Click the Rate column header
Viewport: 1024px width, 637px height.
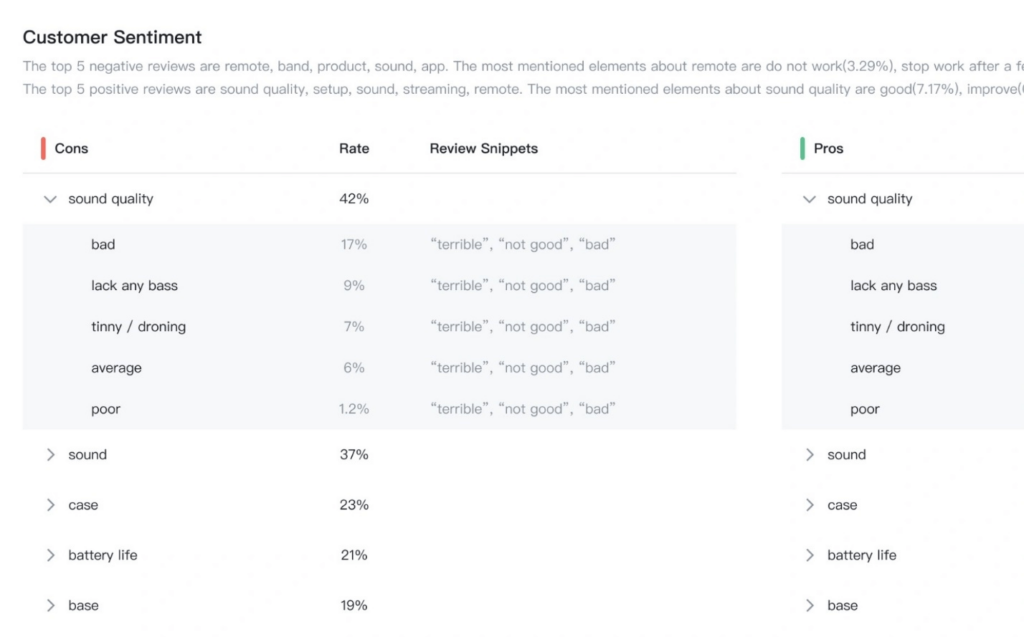(354, 148)
